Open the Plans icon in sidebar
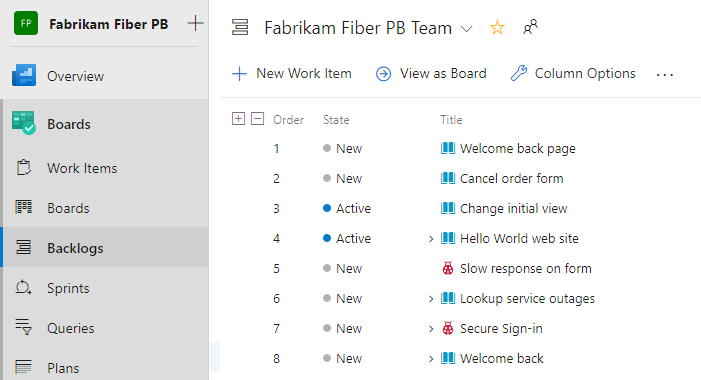 (24, 367)
